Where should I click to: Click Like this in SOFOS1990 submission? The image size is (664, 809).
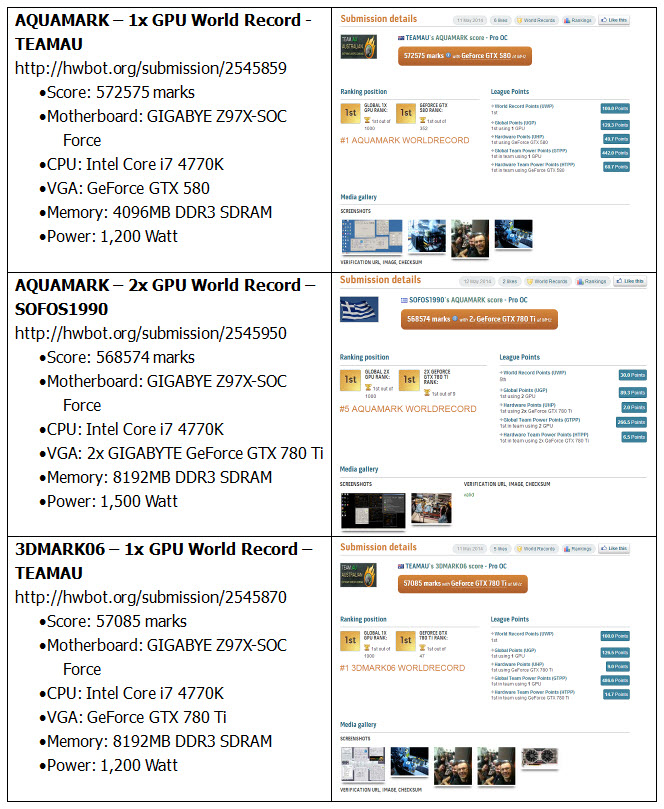(630, 282)
